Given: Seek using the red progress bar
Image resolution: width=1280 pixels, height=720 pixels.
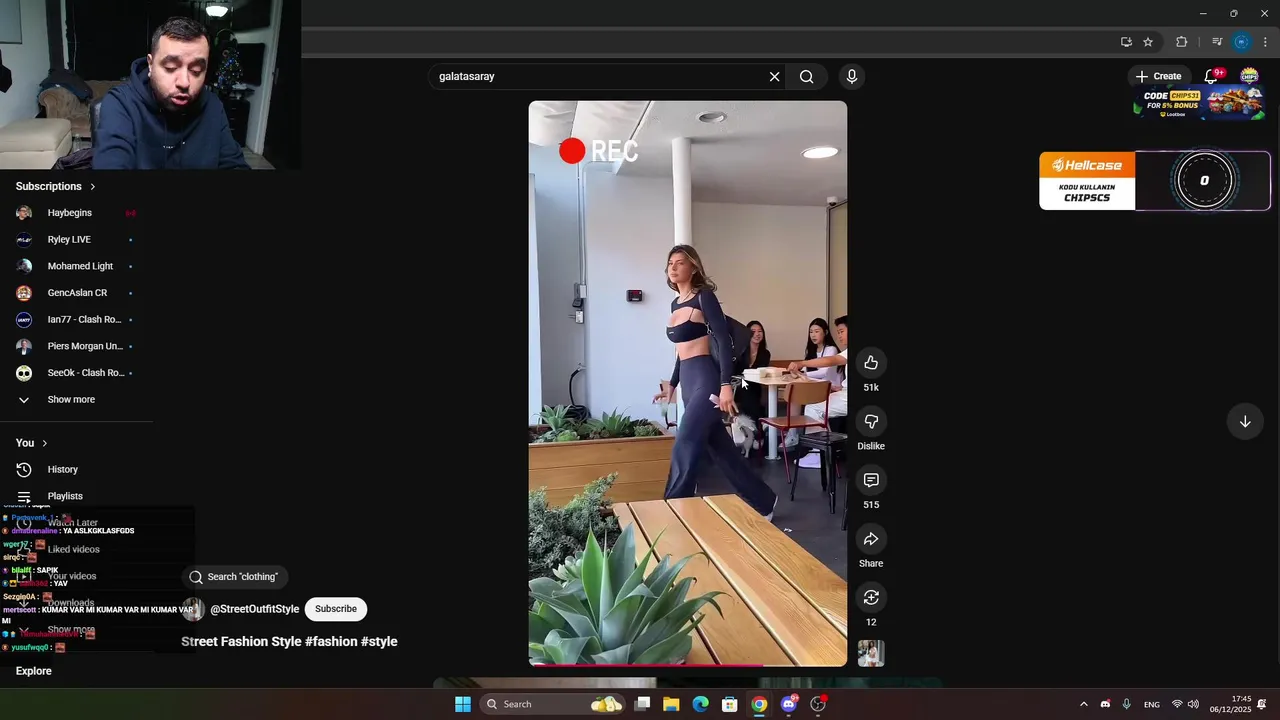Looking at the screenshot, I should pyautogui.click(x=688, y=665).
